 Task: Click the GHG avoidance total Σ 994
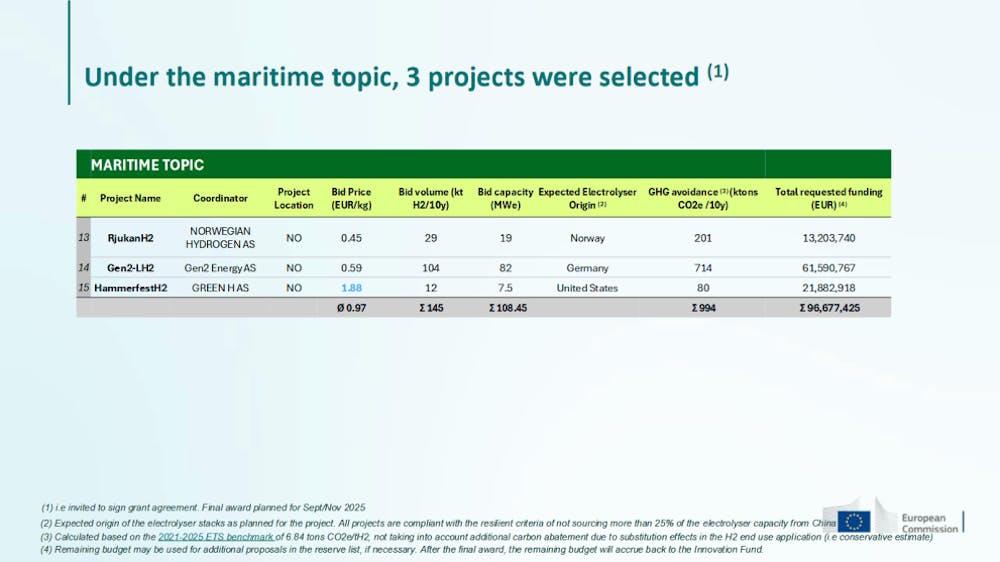coord(703,307)
